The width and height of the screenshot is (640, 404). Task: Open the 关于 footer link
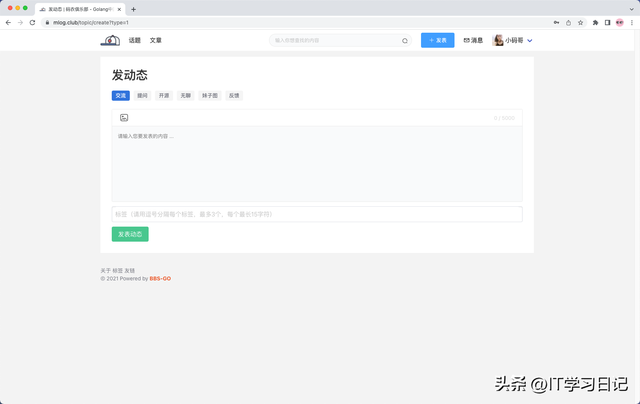105,271
